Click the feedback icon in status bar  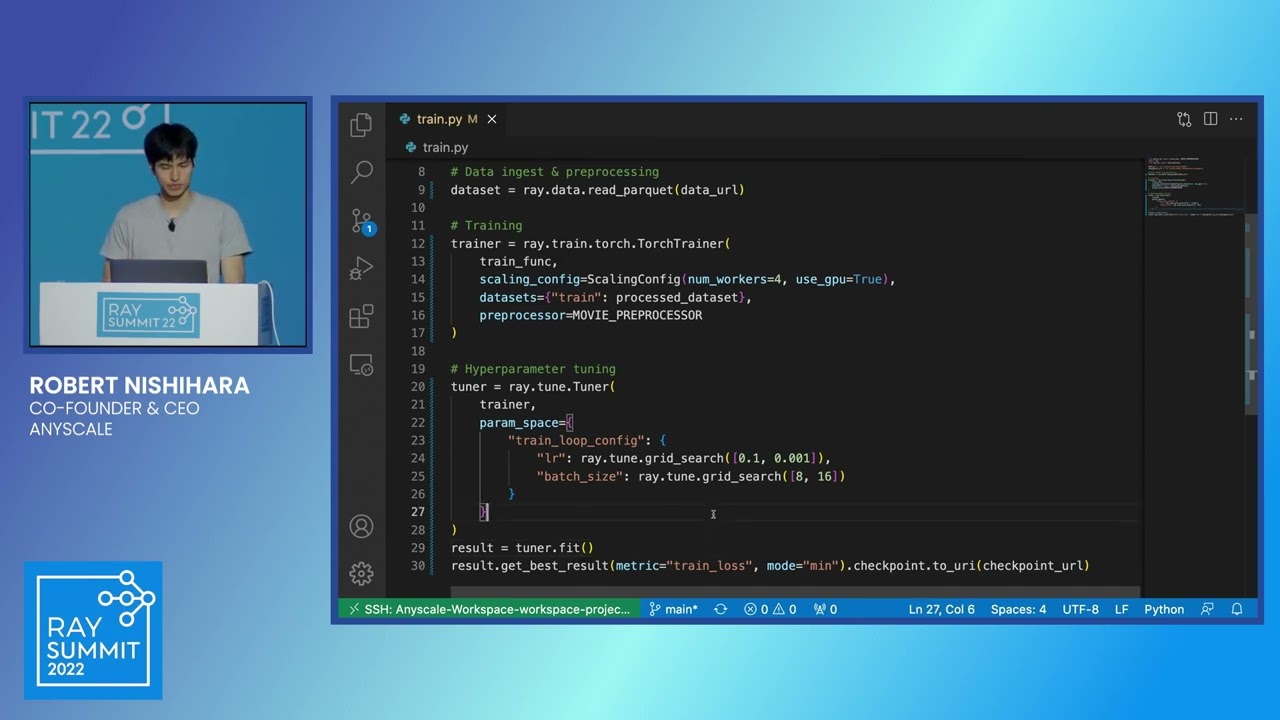point(1208,609)
